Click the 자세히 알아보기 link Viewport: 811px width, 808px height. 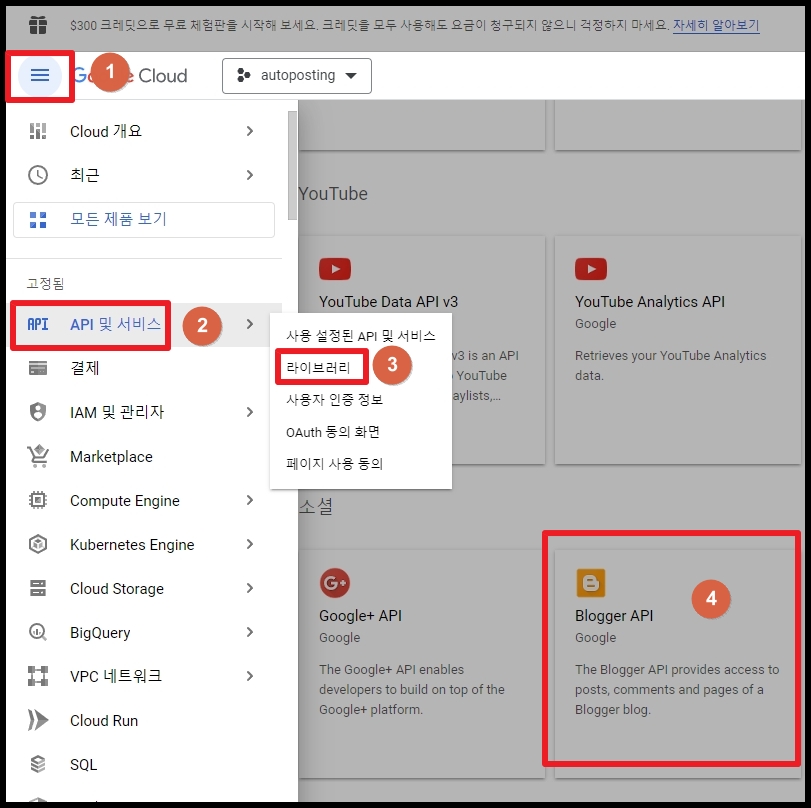[x=716, y=25]
